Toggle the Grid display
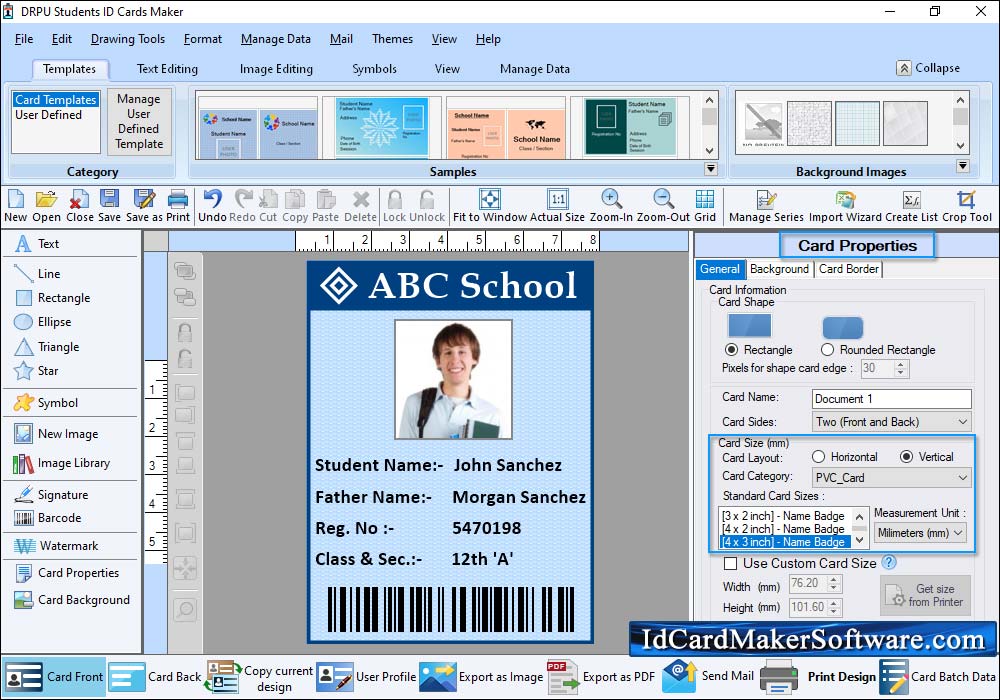 pos(705,206)
